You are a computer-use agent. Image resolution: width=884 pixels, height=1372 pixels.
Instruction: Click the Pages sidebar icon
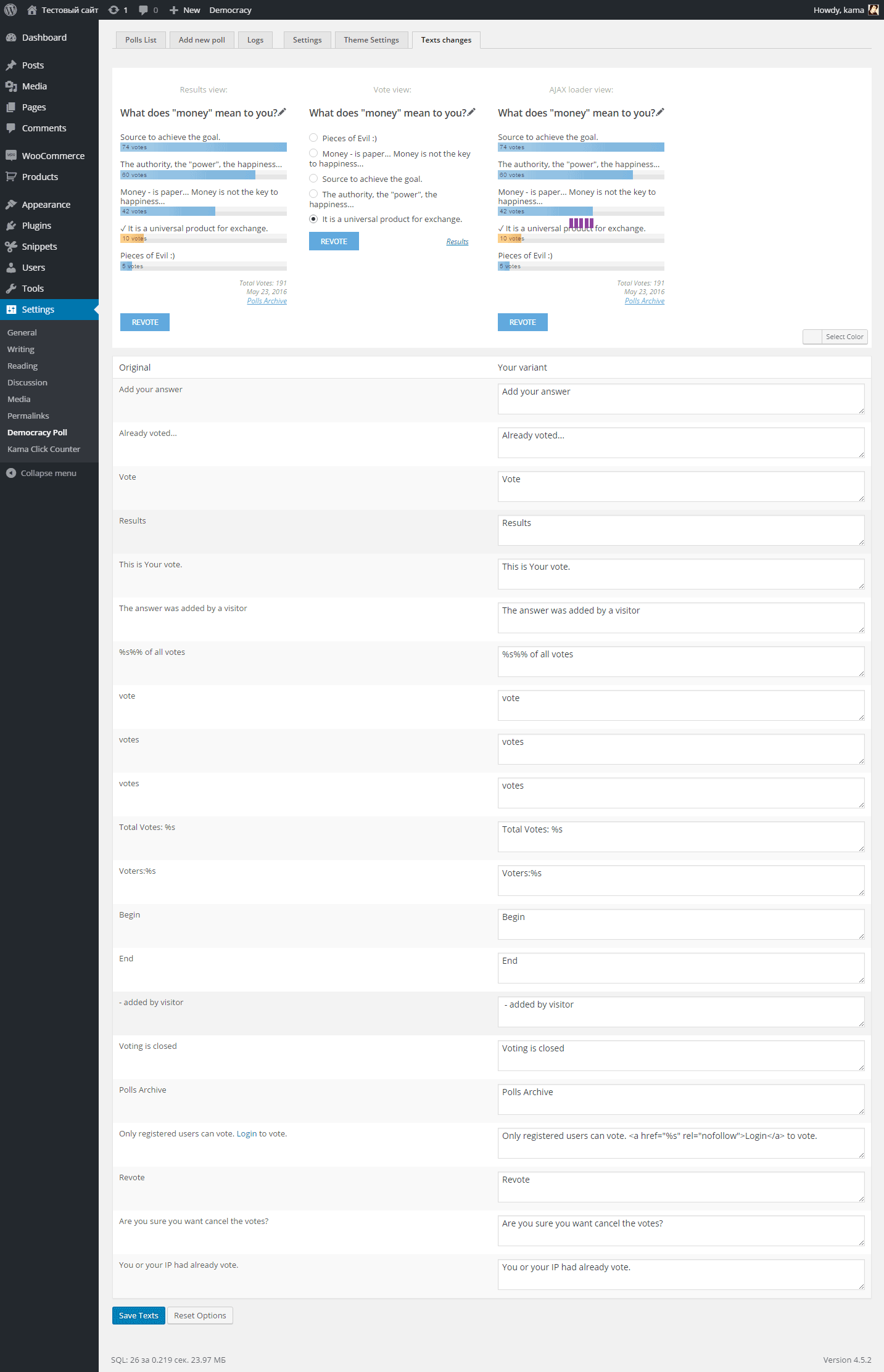pos(11,107)
